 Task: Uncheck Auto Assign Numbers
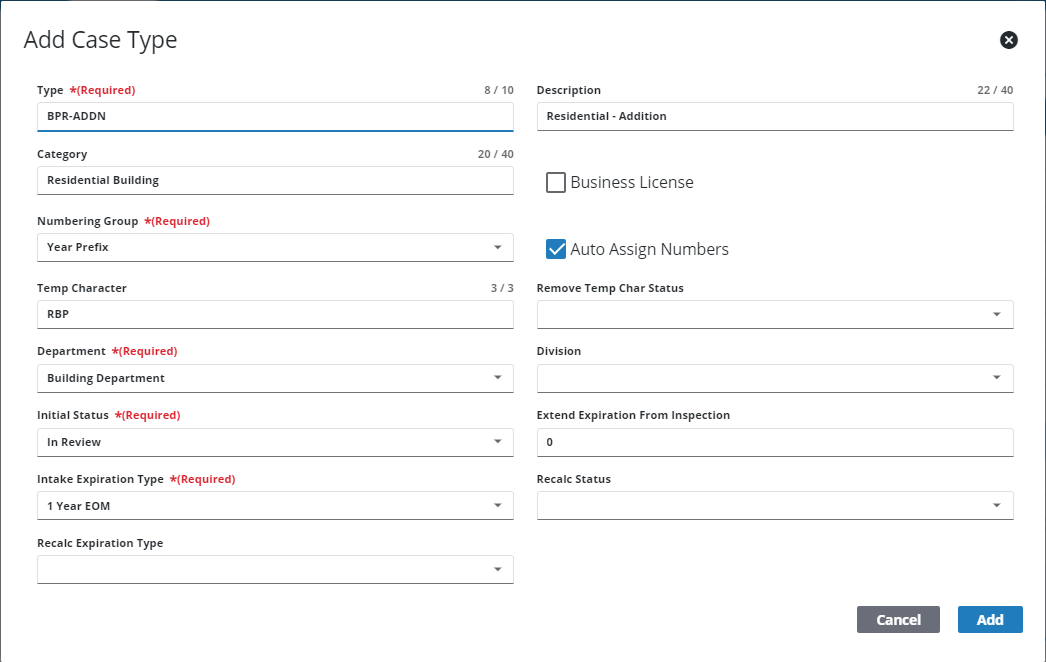[556, 249]
